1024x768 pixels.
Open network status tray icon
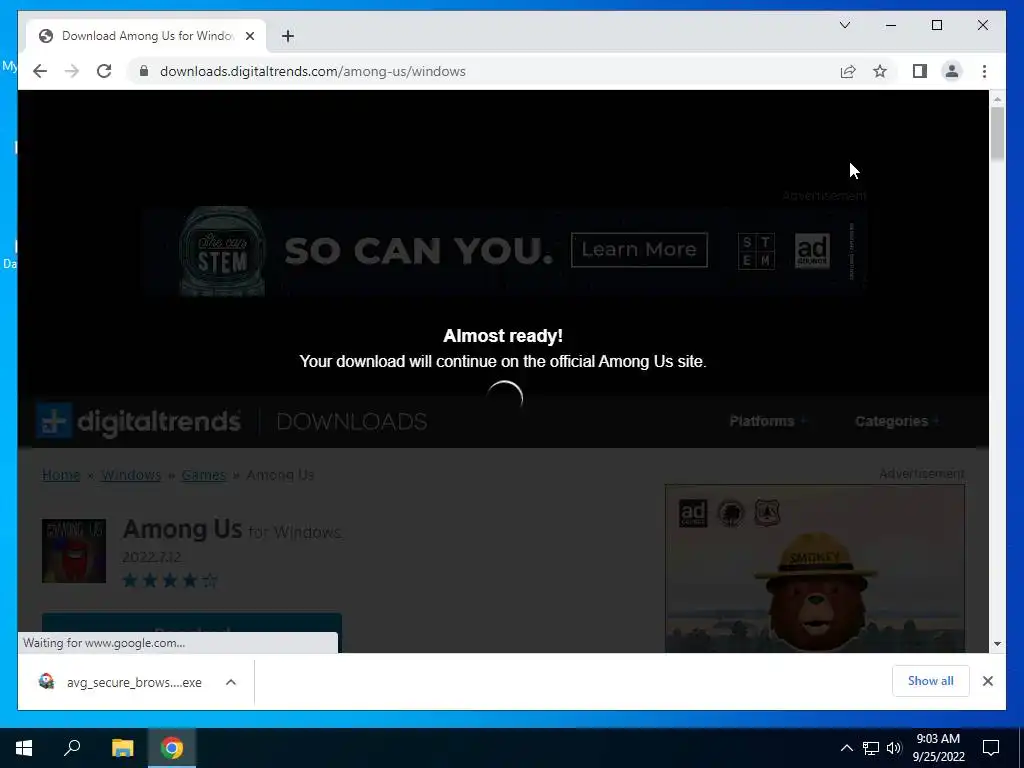[x=871, y=748]
